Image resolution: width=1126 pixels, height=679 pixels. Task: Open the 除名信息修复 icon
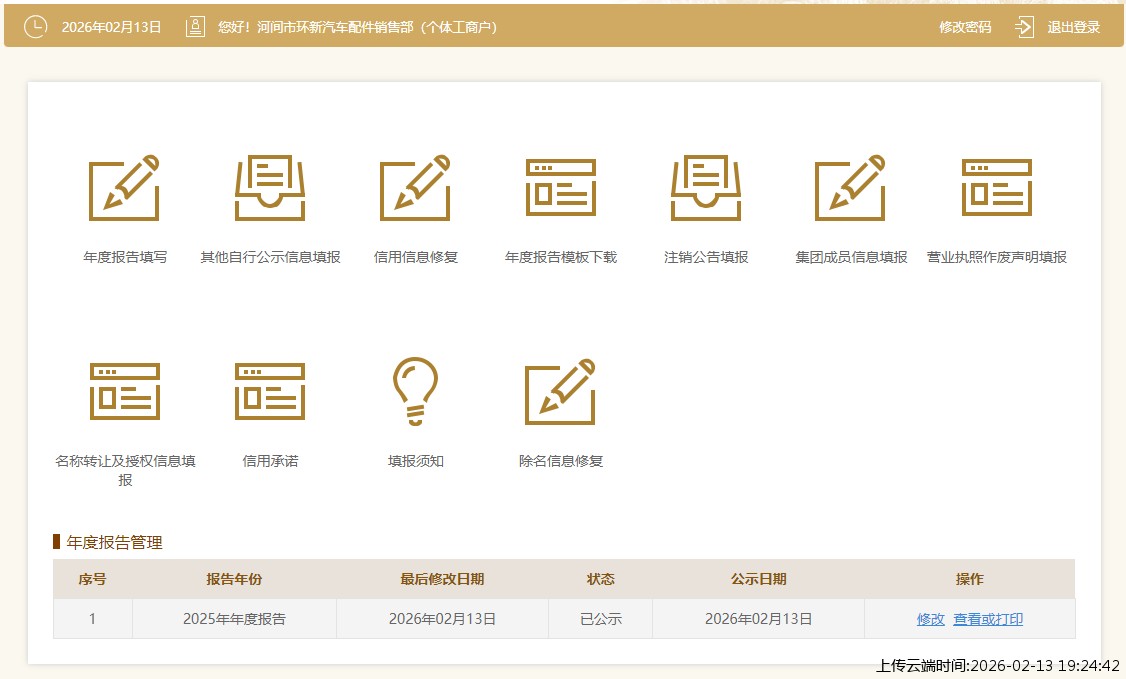561,392
